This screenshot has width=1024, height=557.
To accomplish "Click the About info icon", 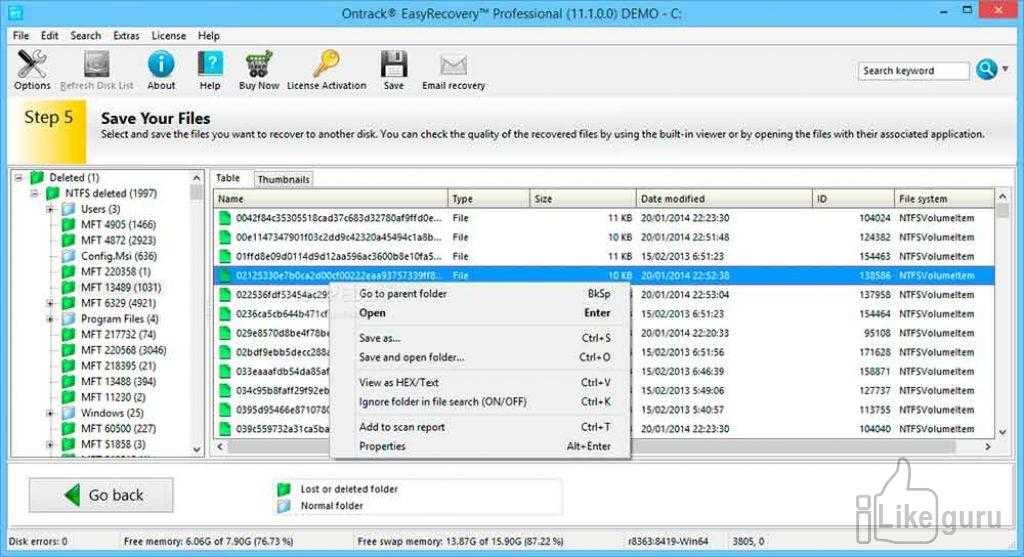I will tap(161, 66).
